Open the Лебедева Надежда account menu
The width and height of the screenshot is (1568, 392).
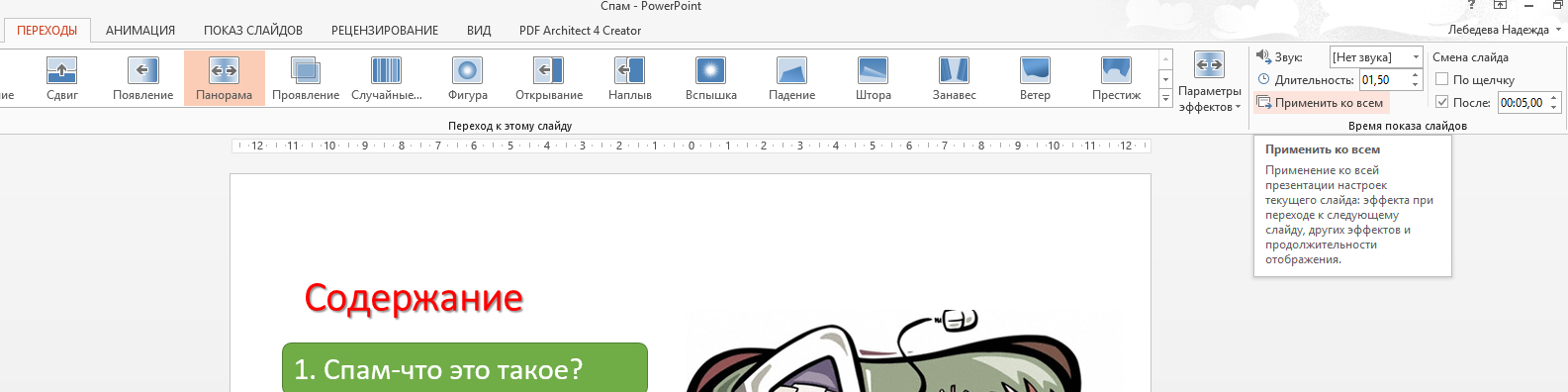click(x=1504, y=30)
